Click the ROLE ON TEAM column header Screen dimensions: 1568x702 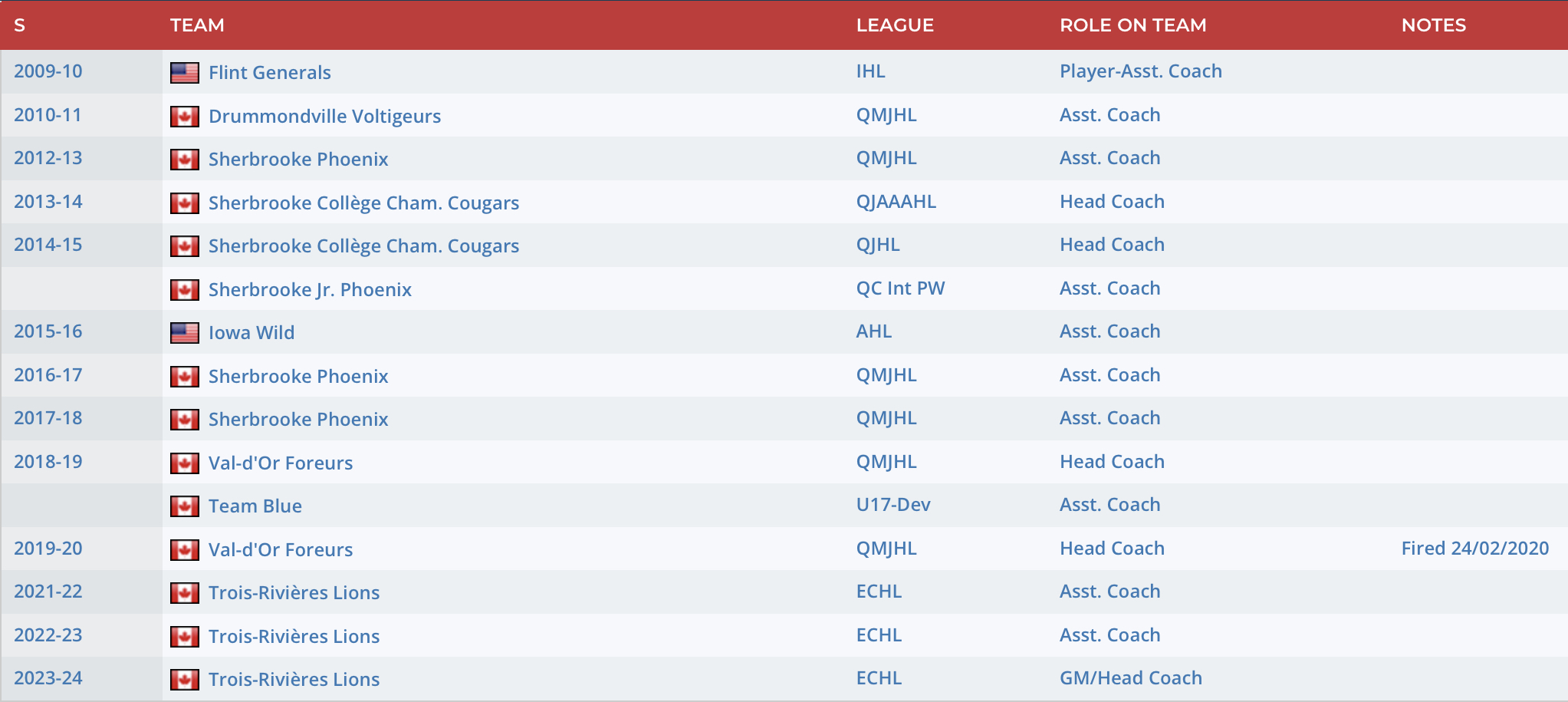coord(1132,25)
